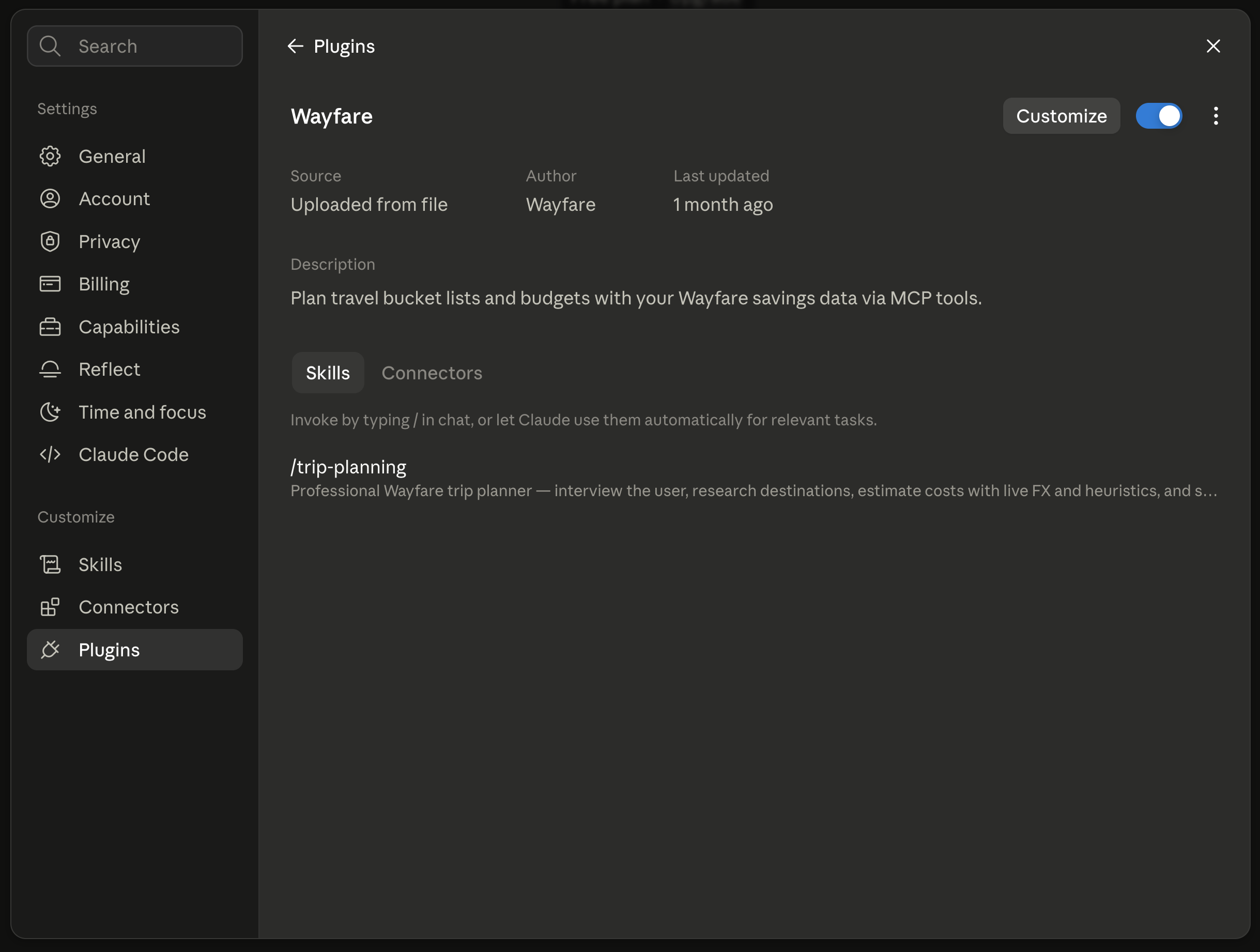Go back using the left arrow icon
Image resolution: width=1260 pixels, height=952 pixels.
pyautogui.click(x=295, y=46)
